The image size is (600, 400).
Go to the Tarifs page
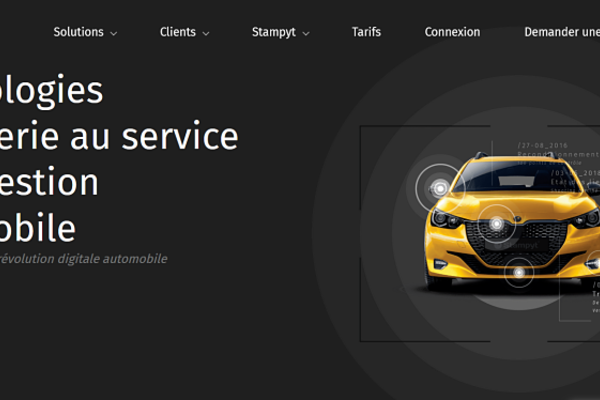pos(366,32)
